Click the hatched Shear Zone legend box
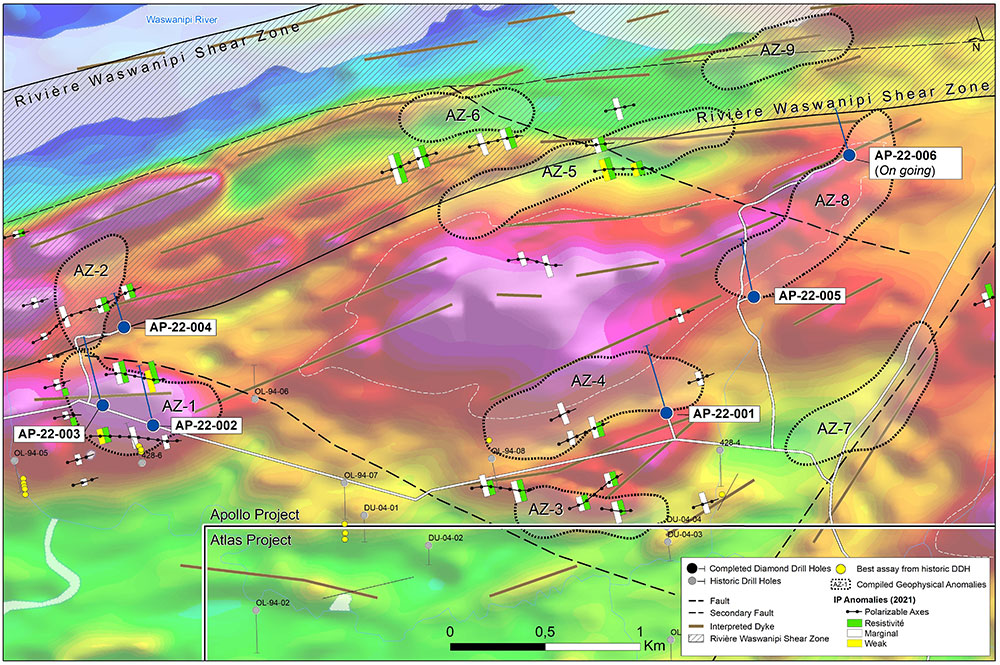The height and width of the screenshot is (665, 1000). [x=696, y=638]
